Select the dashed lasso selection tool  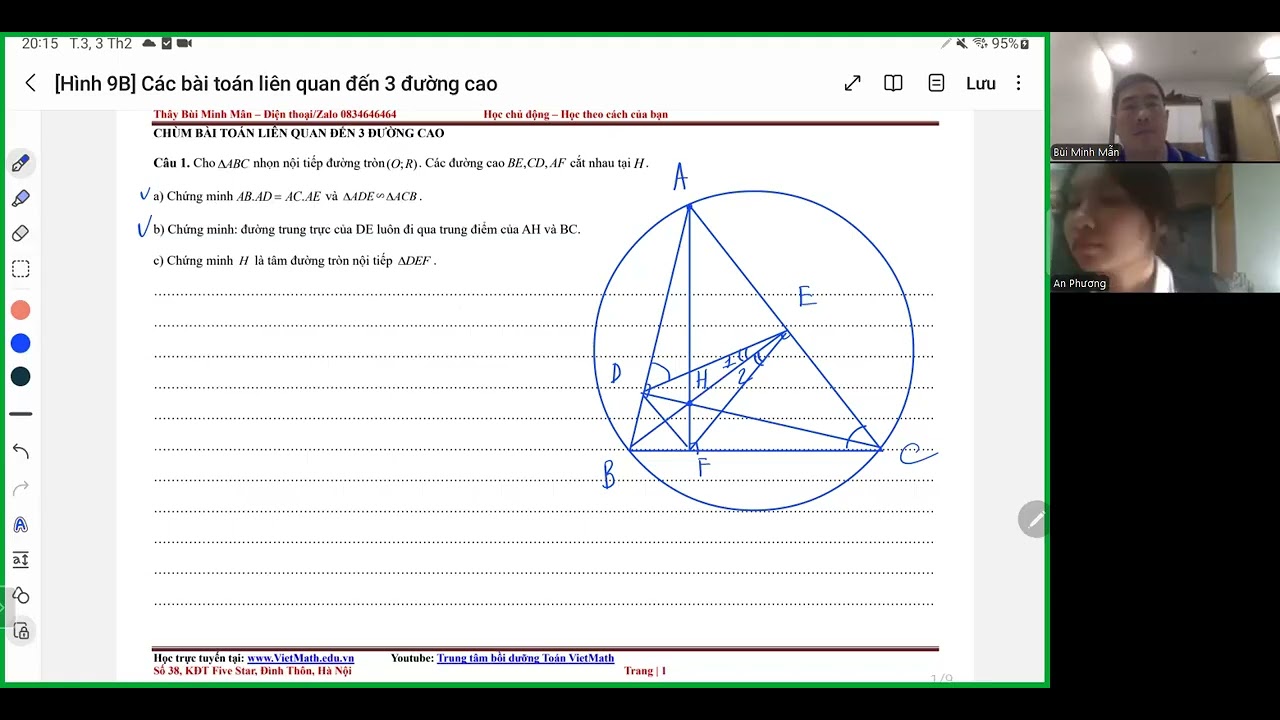click(x=20, y=269)
